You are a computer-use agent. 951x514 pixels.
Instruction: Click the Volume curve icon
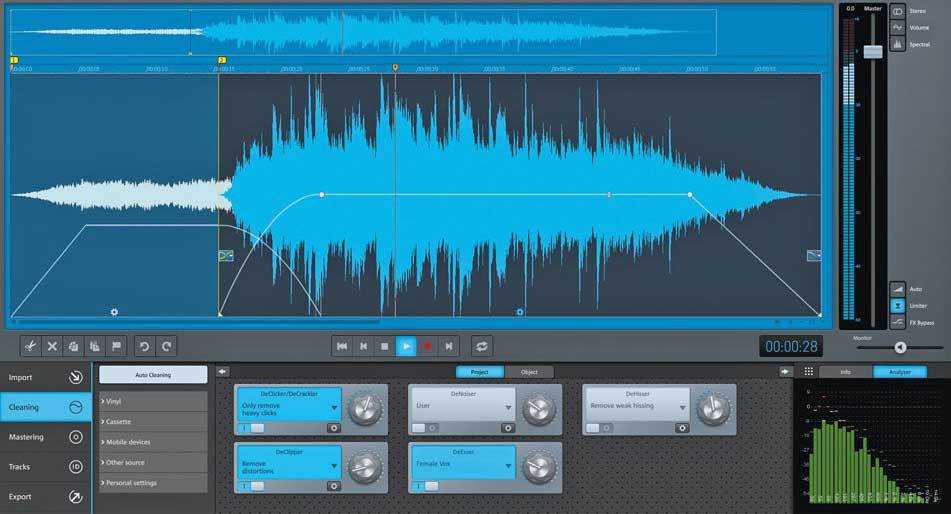897,28
